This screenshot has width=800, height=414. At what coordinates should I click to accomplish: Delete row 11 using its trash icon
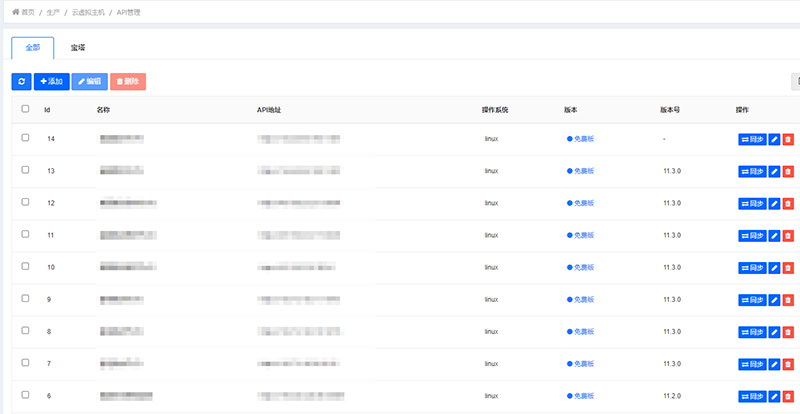pyautogui.click(x=788, y=236)
